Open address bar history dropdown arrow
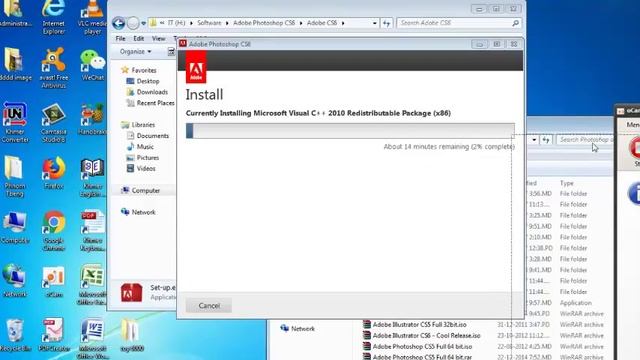Viewport: 640px width, 360px height. coord(375,23)
